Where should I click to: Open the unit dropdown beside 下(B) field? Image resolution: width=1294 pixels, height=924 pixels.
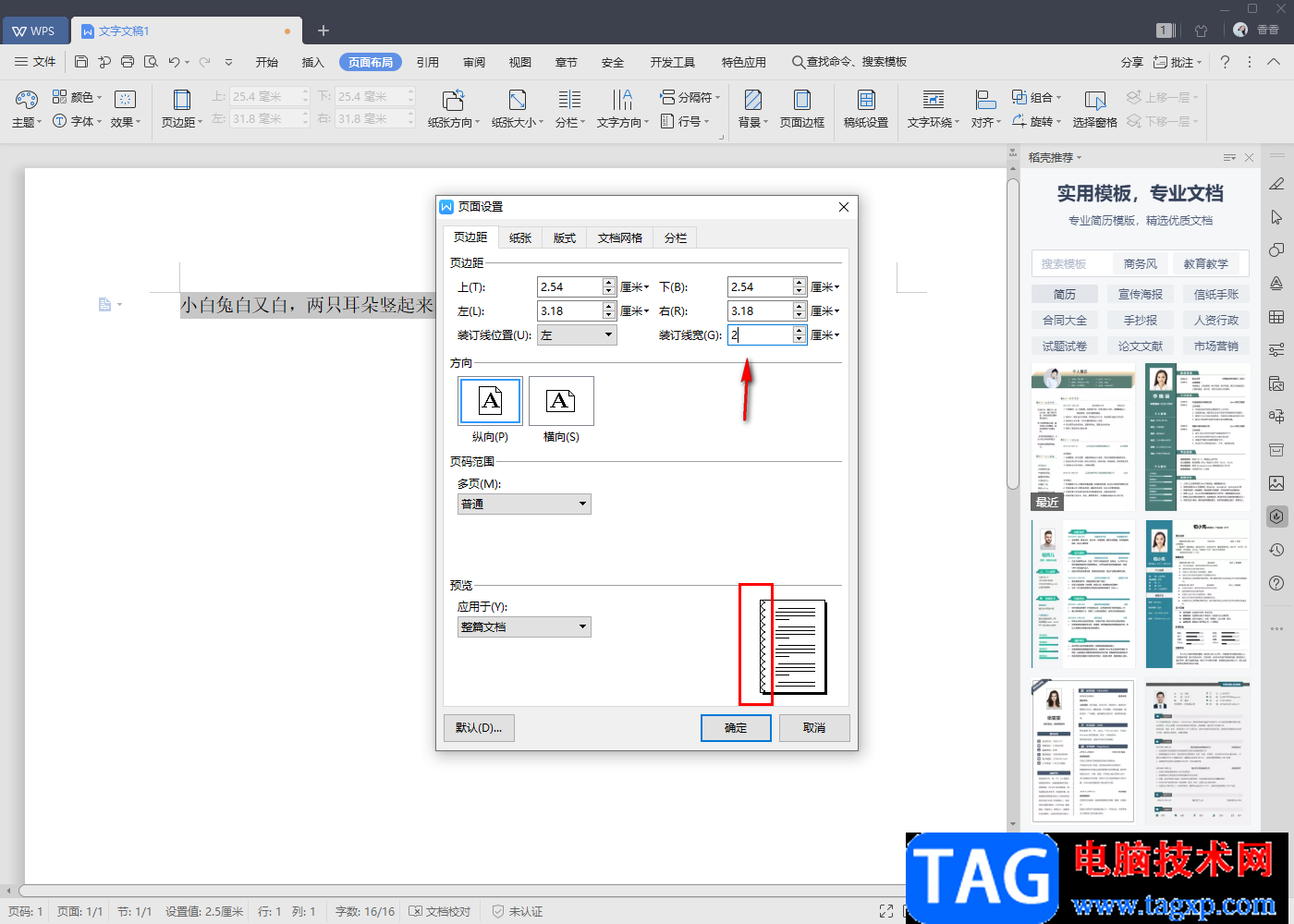coord(825,287)
